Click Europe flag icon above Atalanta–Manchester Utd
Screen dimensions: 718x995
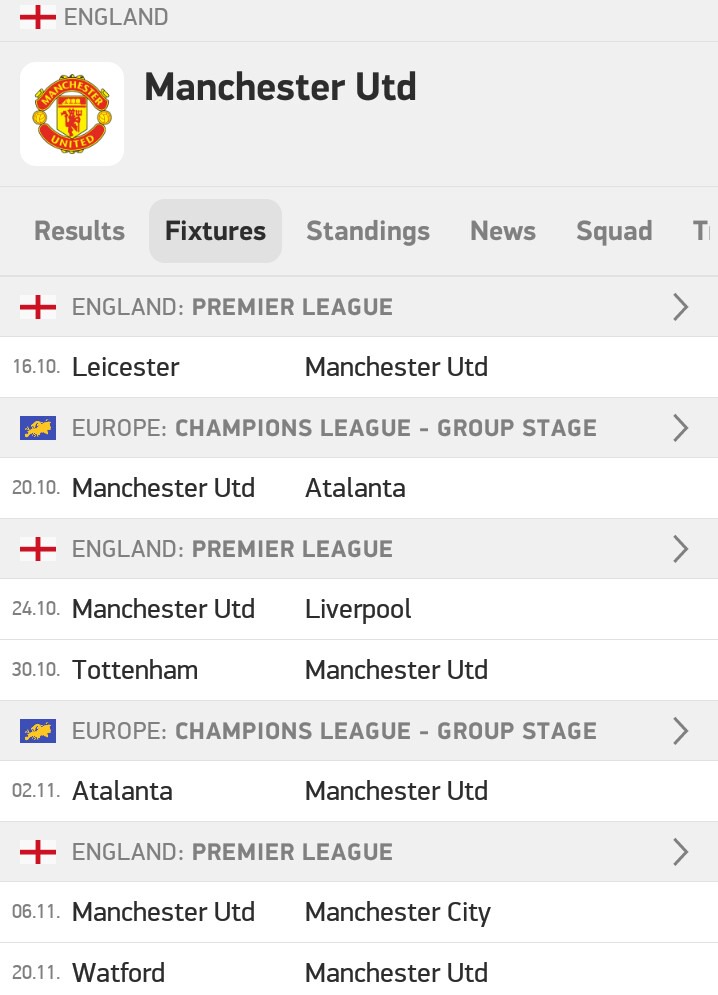pyautogui.click(x=37, y=731)
